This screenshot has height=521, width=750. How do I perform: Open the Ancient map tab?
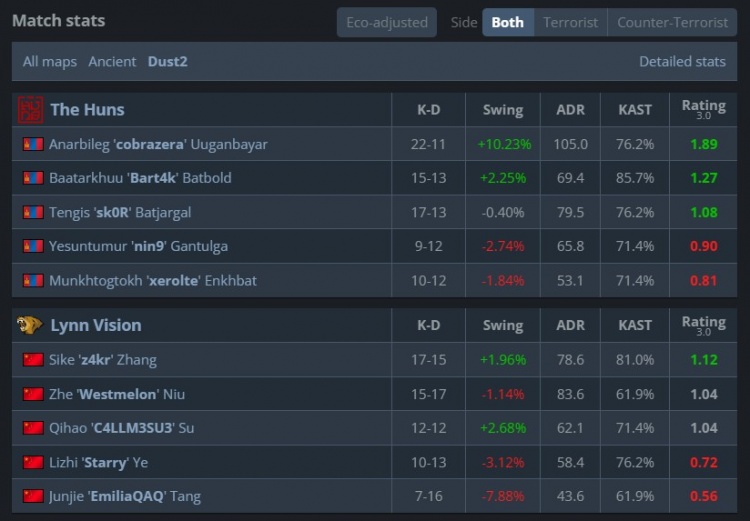click(x=112, y=61)
